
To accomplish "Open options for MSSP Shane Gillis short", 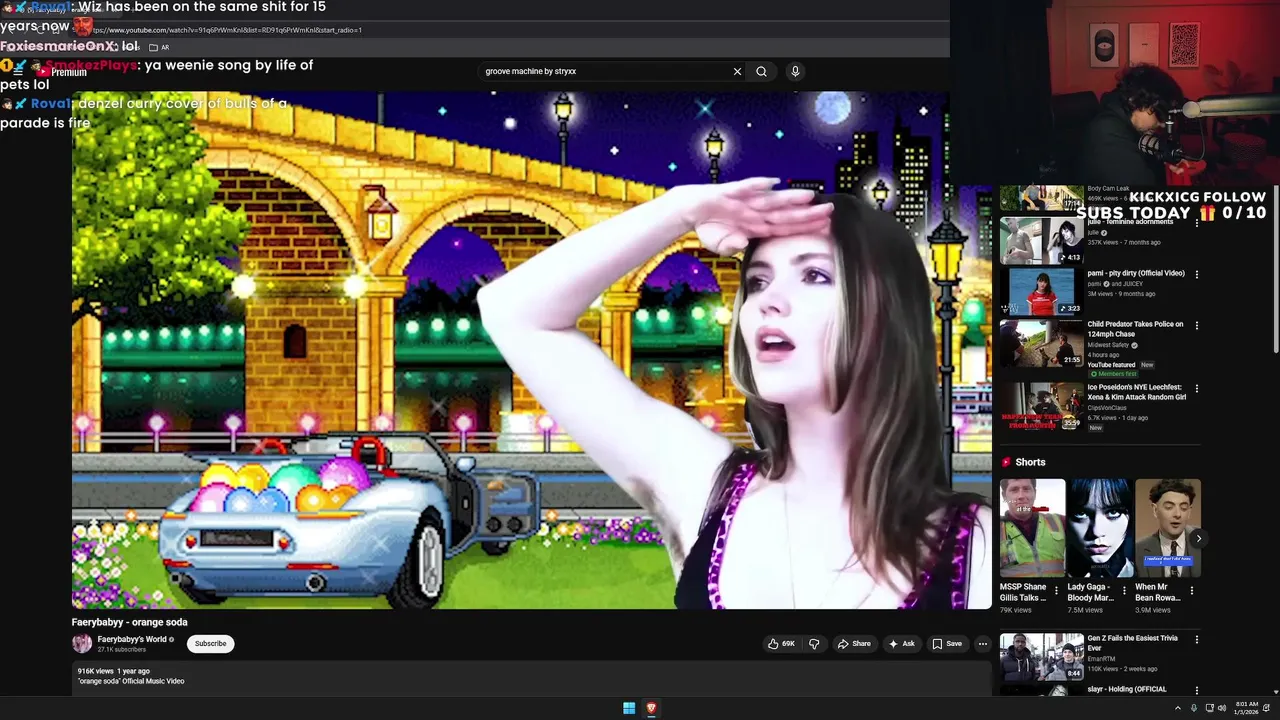I will 1056,590.
